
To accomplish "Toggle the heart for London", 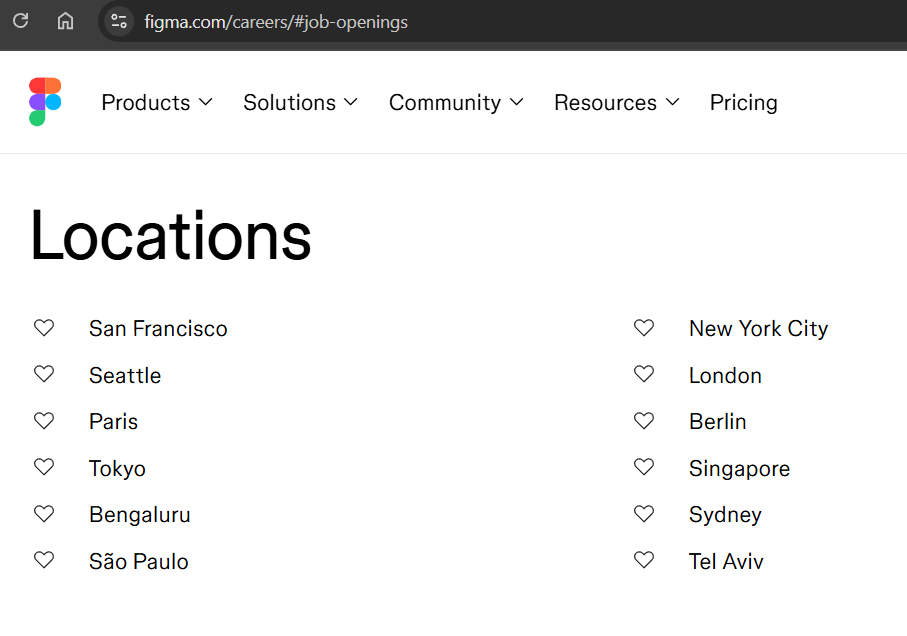I will pos(644,374).
